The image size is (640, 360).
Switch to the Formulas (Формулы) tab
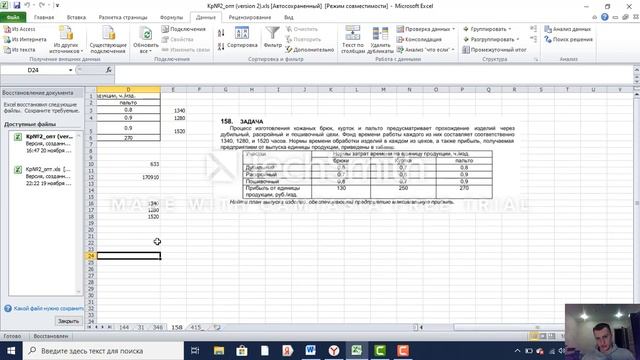click(x=171, y=18)
